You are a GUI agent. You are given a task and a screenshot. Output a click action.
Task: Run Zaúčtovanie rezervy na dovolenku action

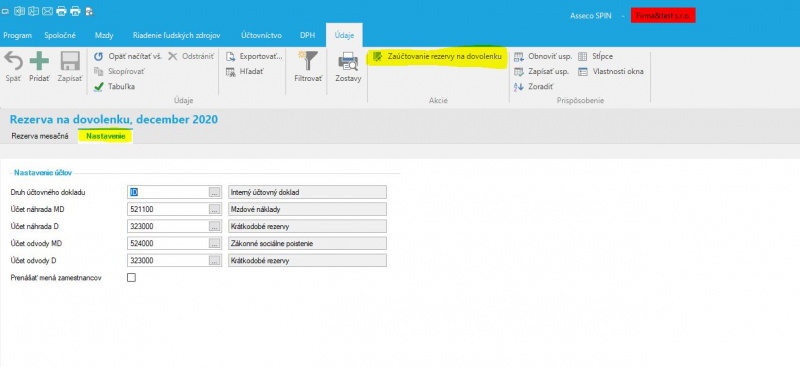(x=437, y=57)
